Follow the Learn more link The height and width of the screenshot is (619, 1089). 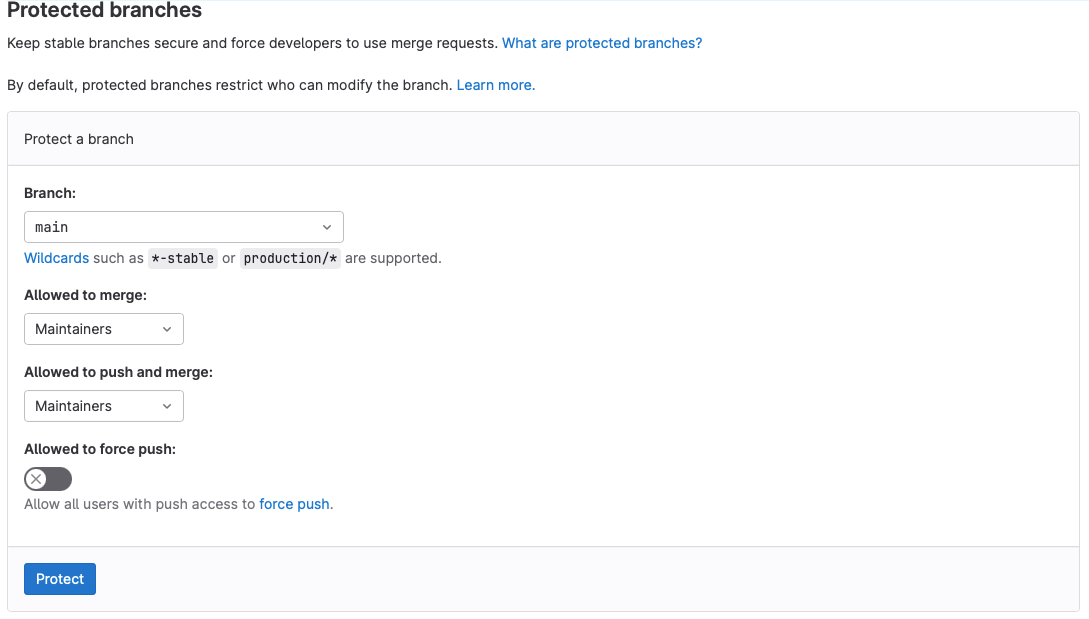[496, 85]
